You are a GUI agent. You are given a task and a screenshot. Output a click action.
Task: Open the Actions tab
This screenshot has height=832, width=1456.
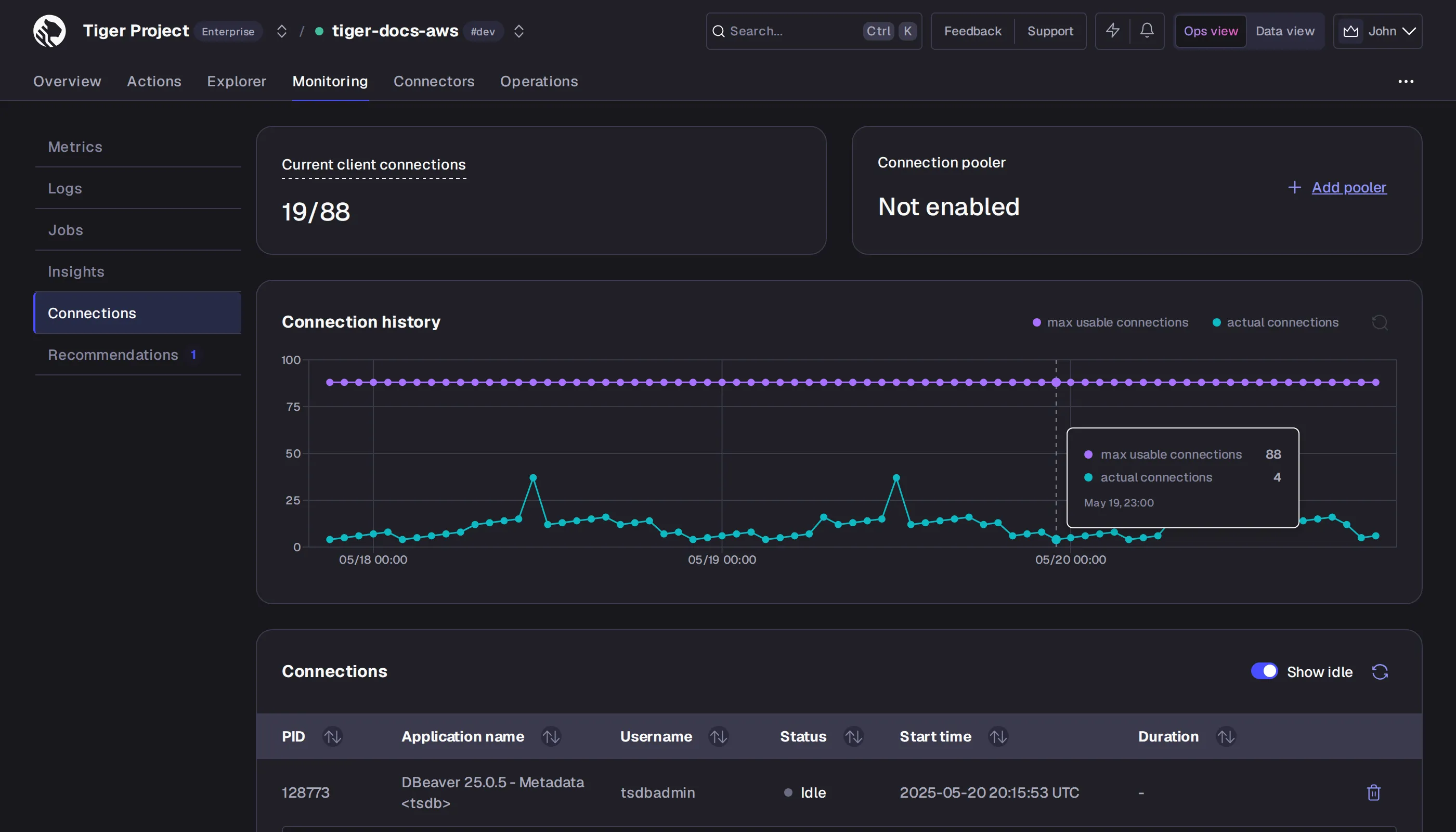(x=154, y=81)
